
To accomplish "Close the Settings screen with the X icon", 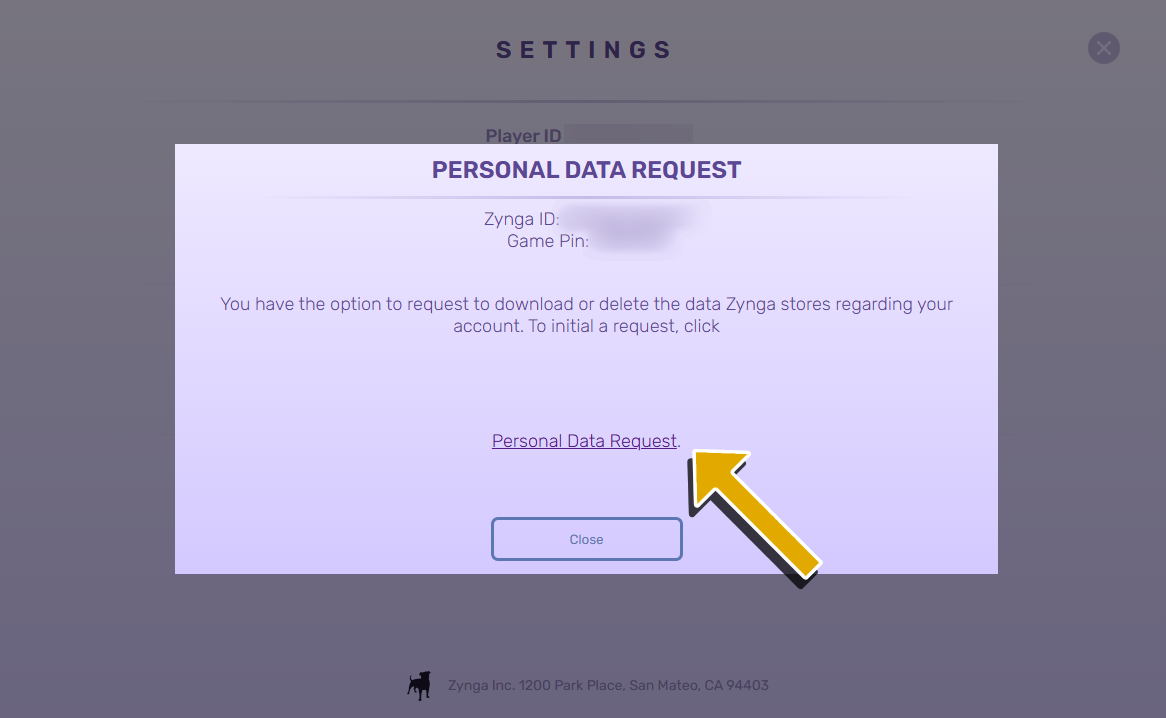I will click(1103, 48).
